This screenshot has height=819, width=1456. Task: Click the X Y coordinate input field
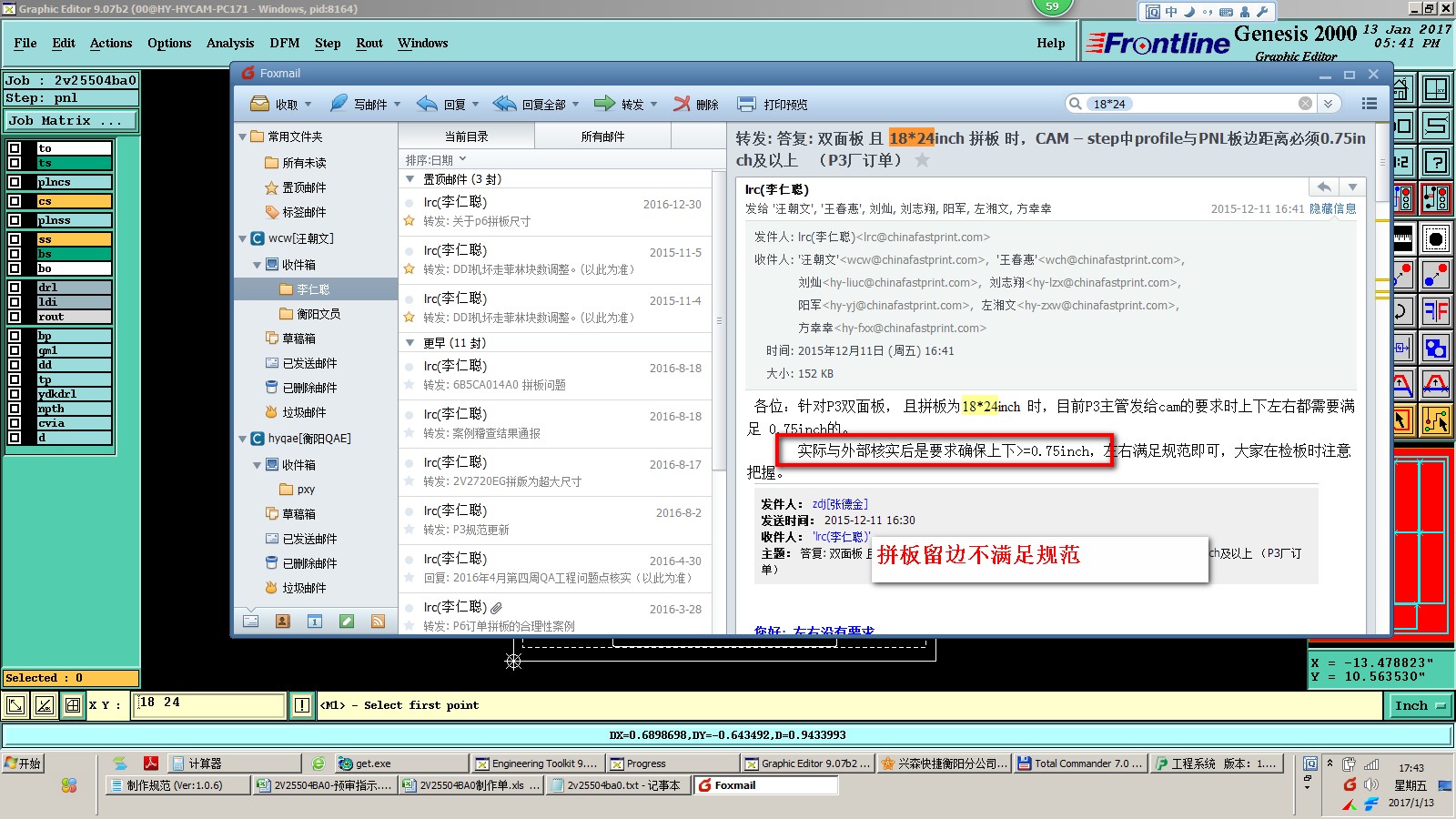point(209,705)
